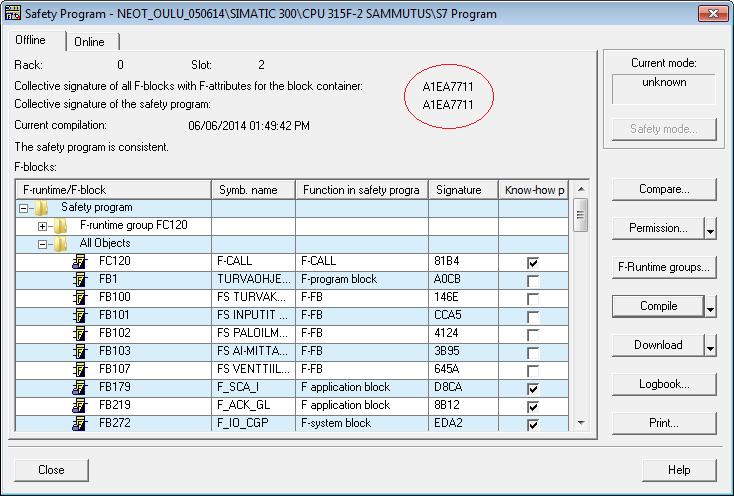Uncheck know-how protection for FB272

533,424
